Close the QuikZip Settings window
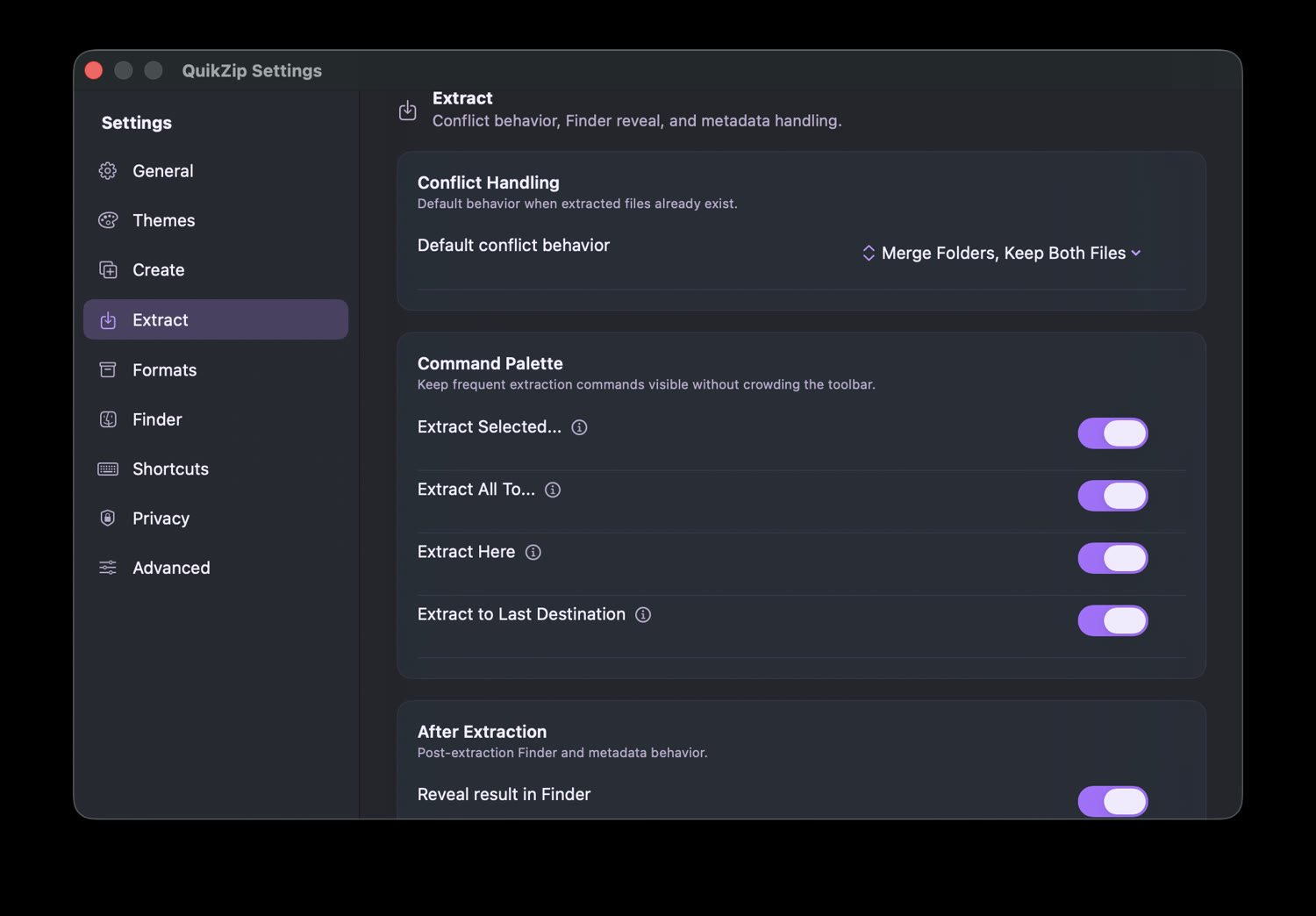The height and width of the screenshot is (916, 1316). (x=94, y=70)
